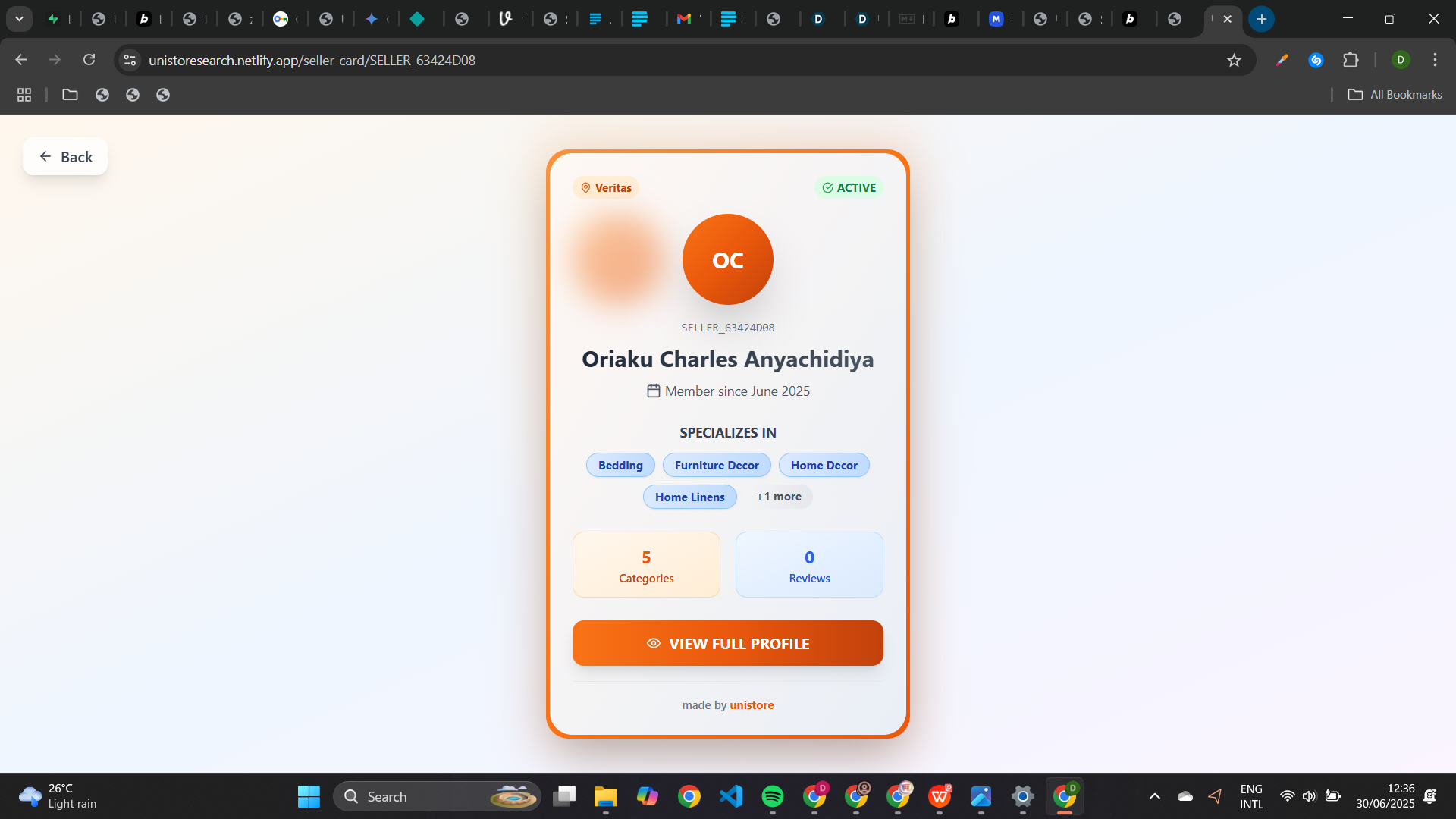
Task: Click the site information icon in address bar
Action: pyautogui.click(x=130, y=60)
